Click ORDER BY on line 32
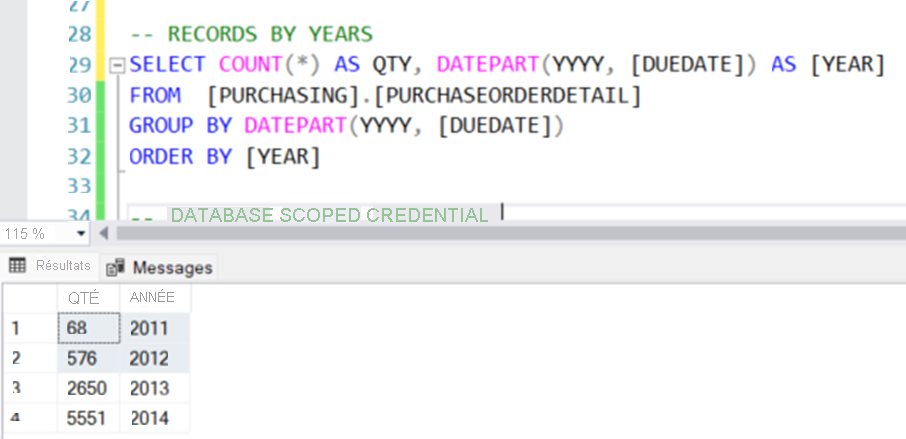The height and width of the screenshot is (439, 906). click(x=180, y=156)
